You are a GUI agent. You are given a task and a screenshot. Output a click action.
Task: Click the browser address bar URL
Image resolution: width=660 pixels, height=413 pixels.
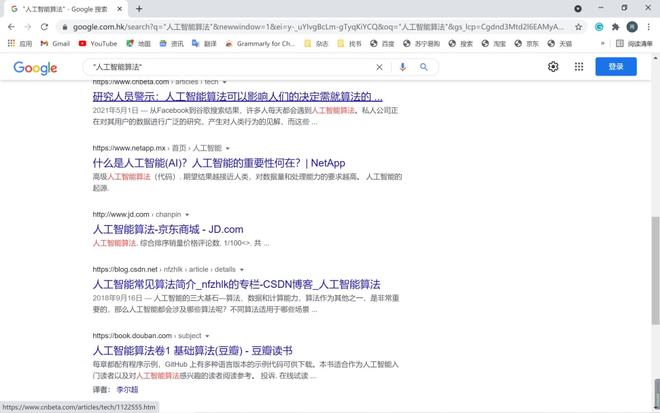(318, 27)
